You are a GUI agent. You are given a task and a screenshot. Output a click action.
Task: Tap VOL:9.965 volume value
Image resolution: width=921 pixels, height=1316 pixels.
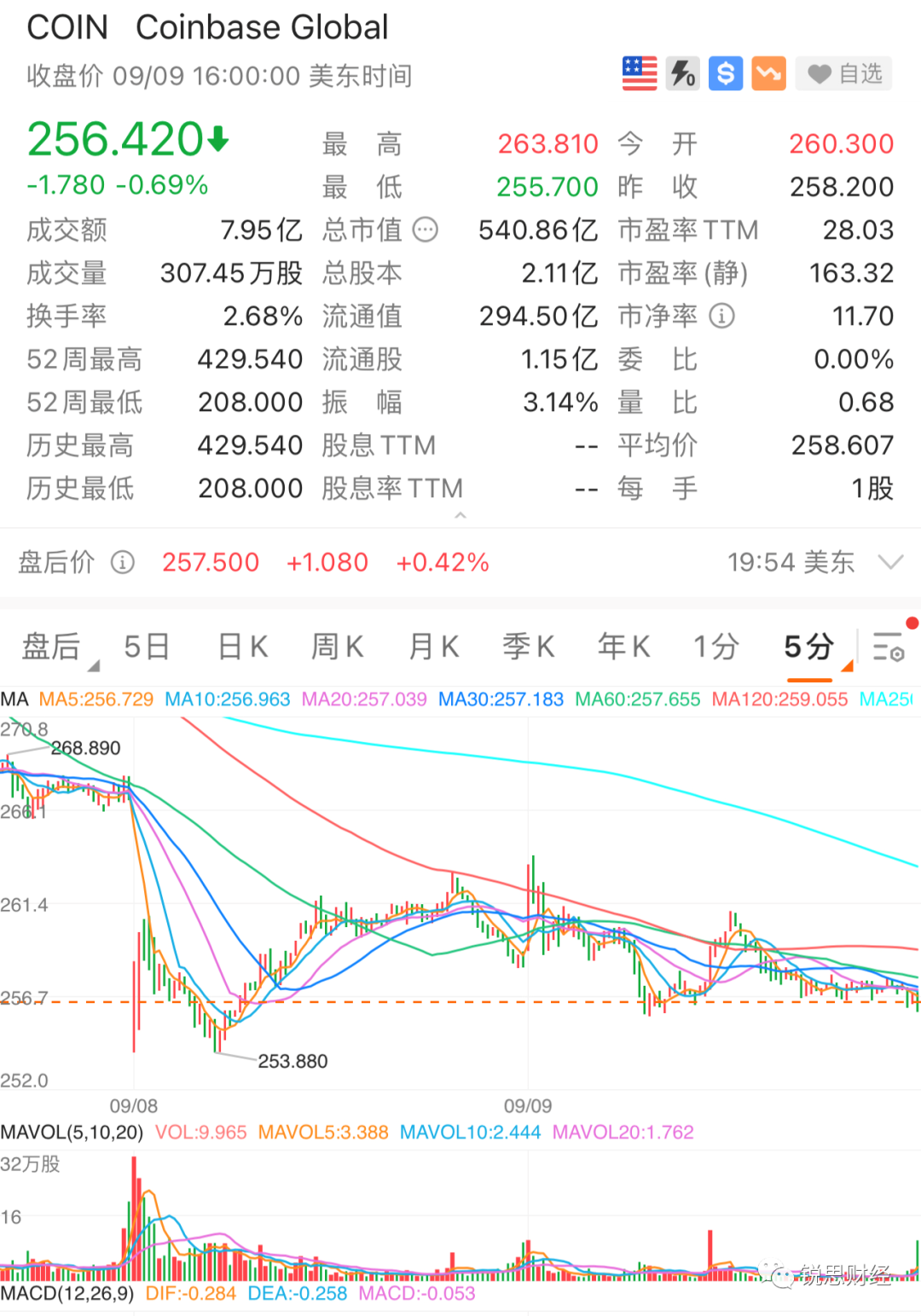(x=200, y=1132)
